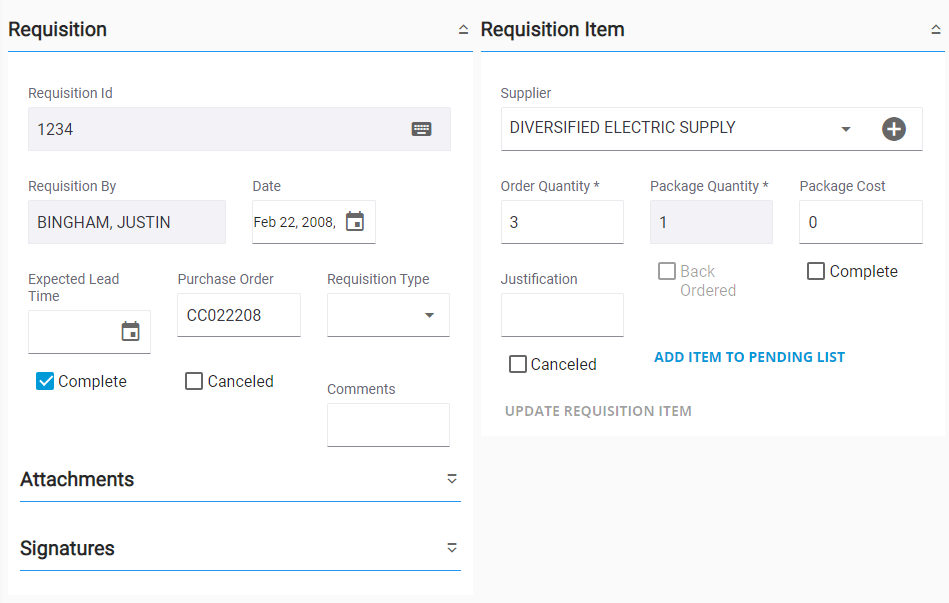Click into the Purchase Order field
Image resolution: width=949 pixels, height=603 pixels.
(x=238, y=315)
